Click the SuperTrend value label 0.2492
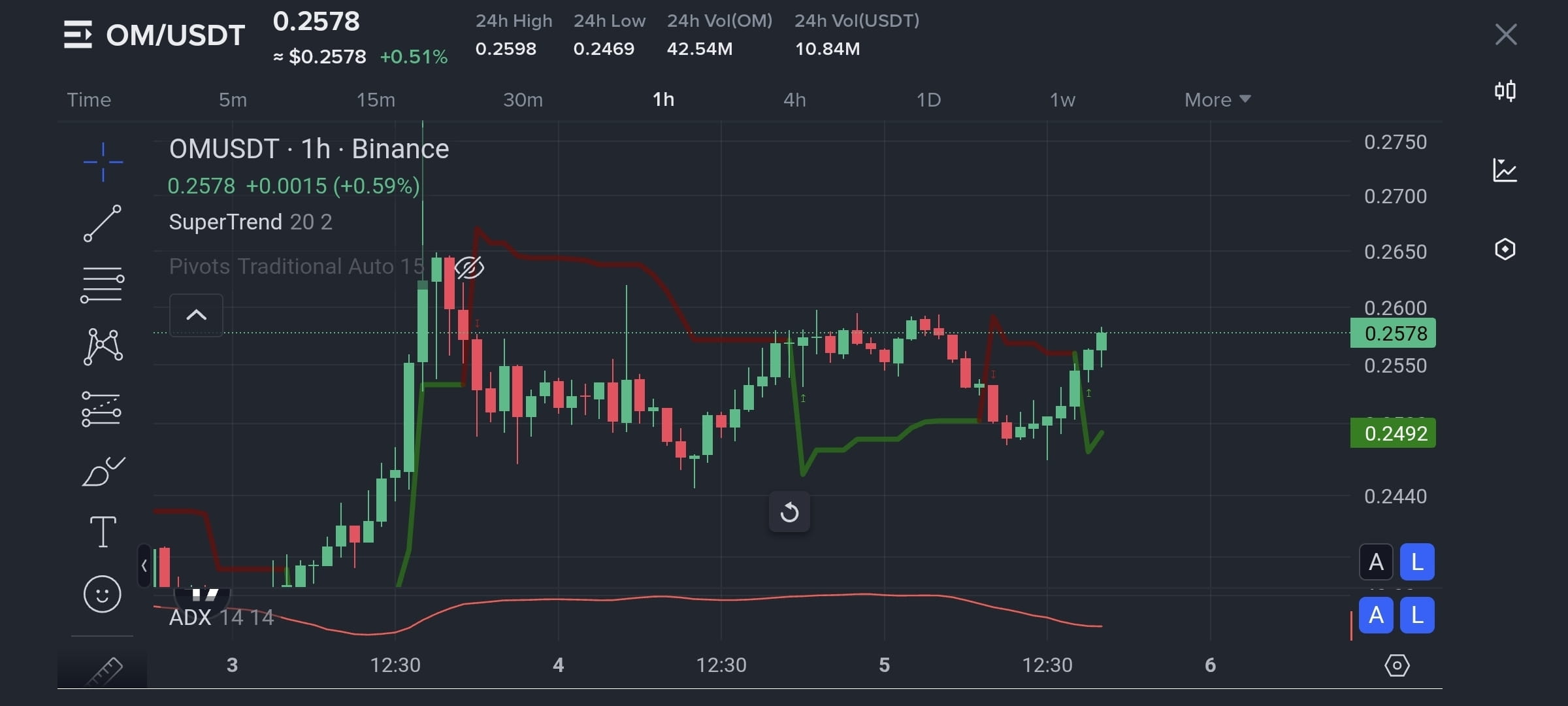The width and height of the screenshot is (1568, 706). [x=1393, y=433]
